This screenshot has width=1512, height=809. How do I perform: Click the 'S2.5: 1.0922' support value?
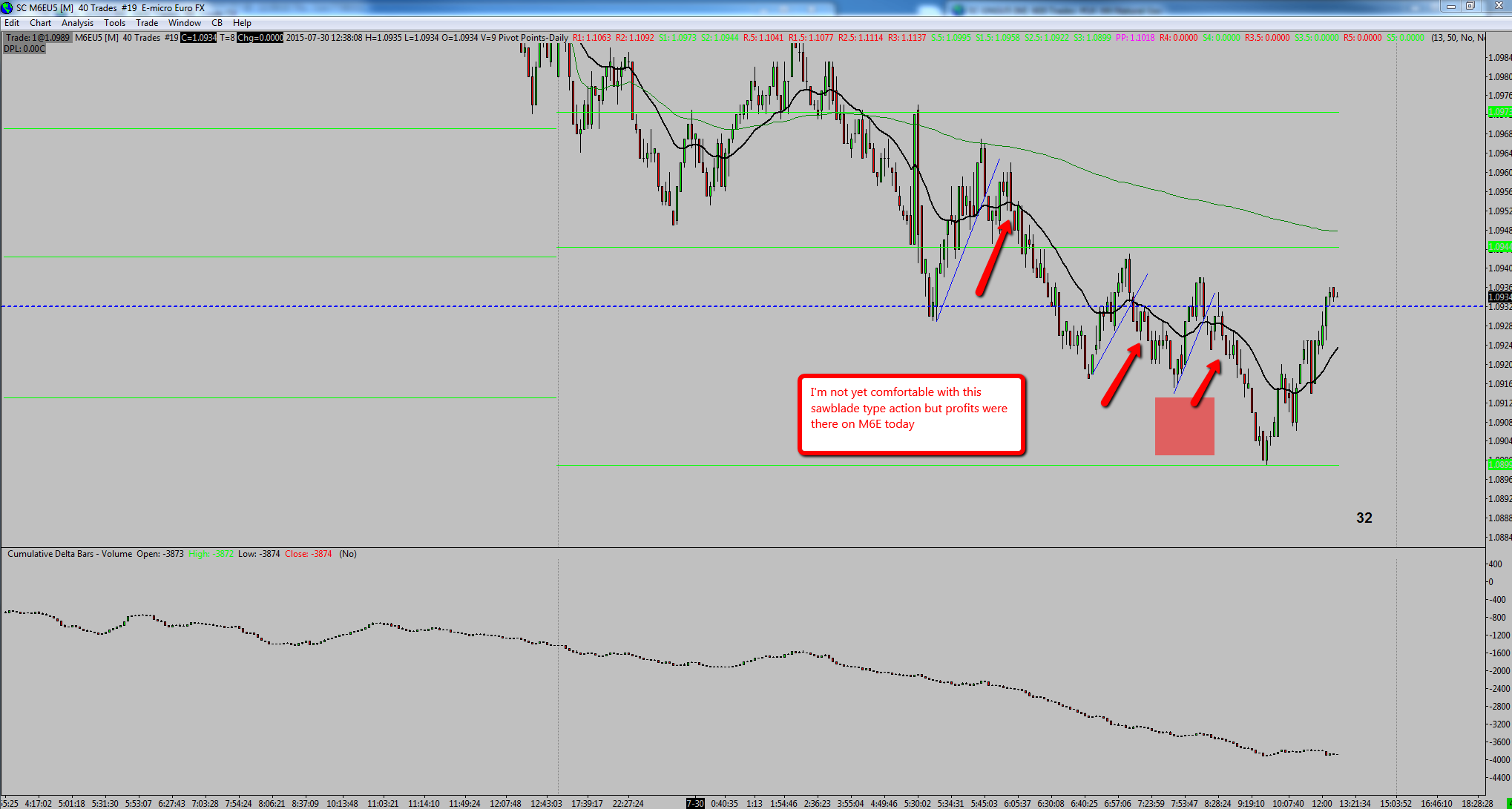click(1047, 38)
